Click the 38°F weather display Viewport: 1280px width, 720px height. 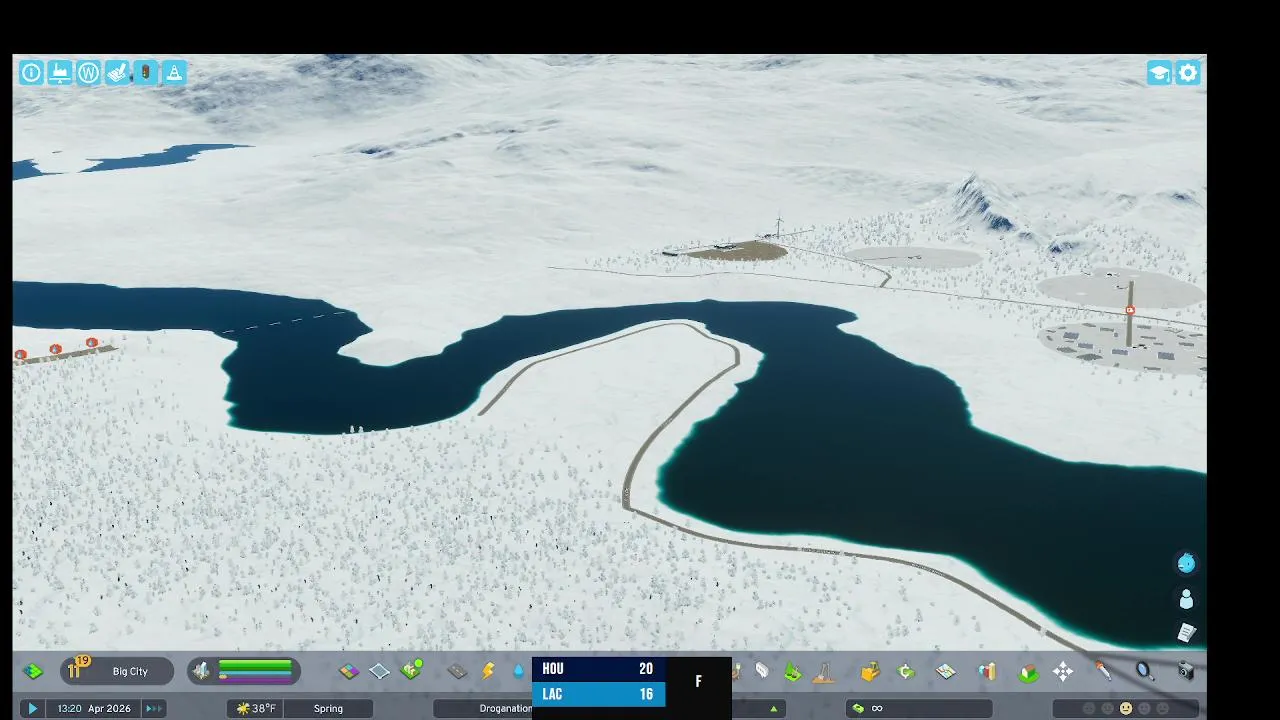coord(256,708)
